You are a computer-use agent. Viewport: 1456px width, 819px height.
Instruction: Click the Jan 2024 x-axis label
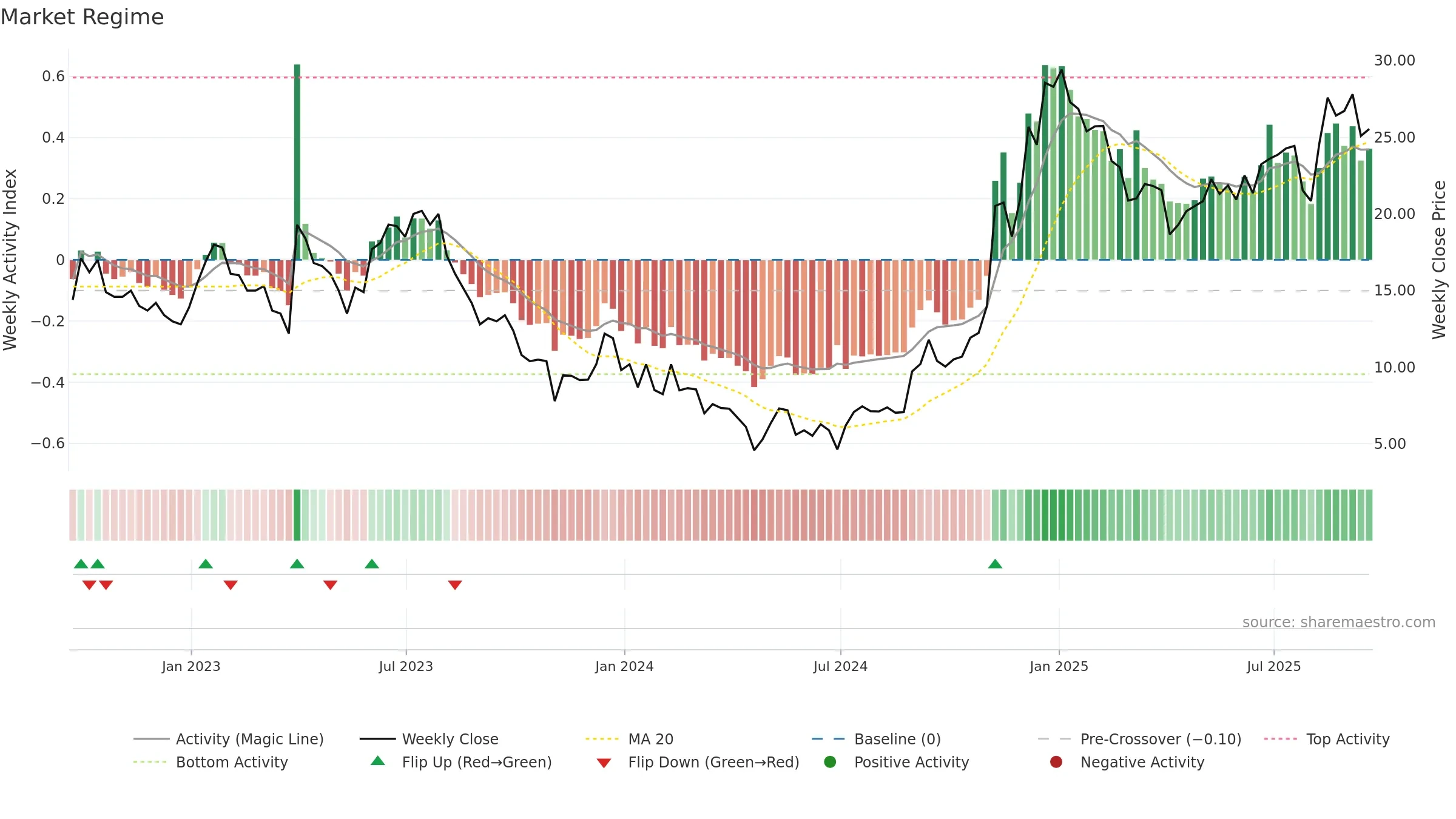[x=624, y=667]
